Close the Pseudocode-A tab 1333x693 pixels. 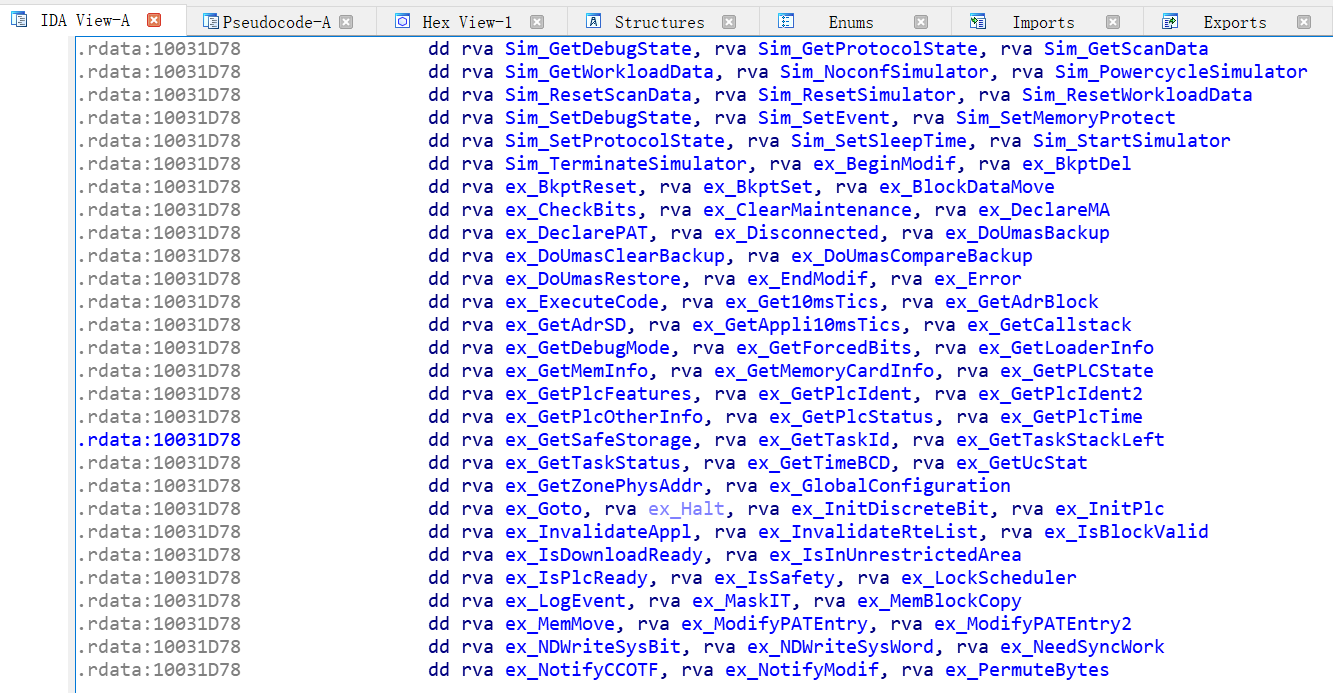346,22
